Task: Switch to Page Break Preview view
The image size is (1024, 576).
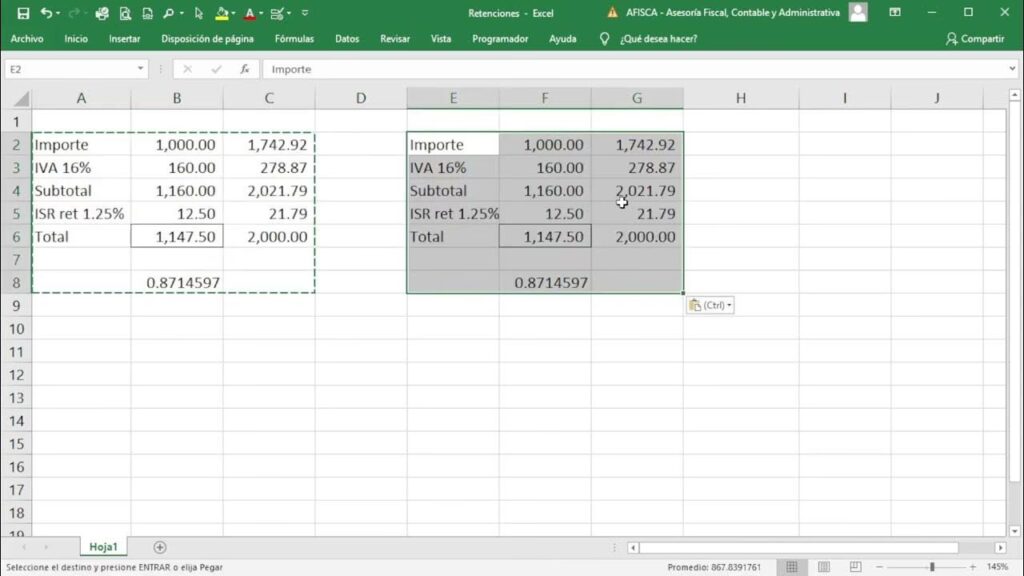Action: [855, 567]
